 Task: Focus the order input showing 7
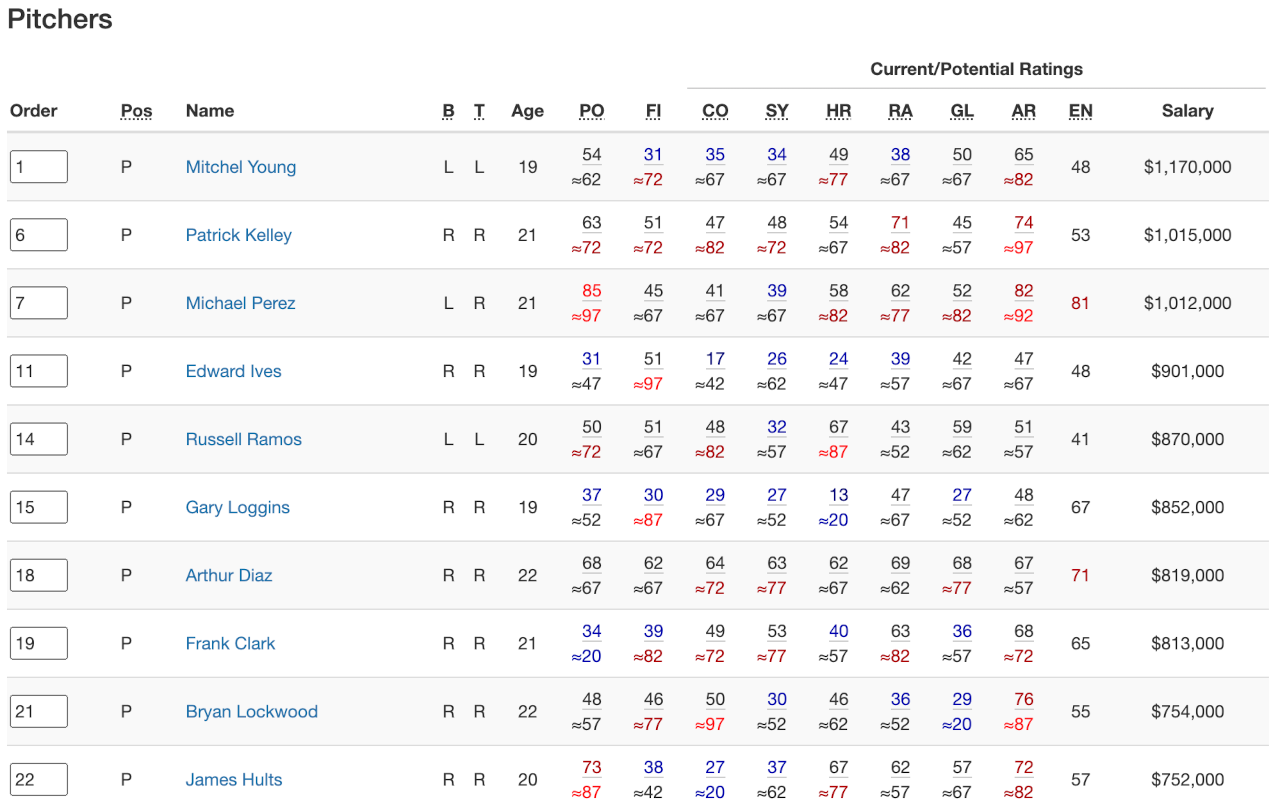pyautogui.click(x=39, y=303)
